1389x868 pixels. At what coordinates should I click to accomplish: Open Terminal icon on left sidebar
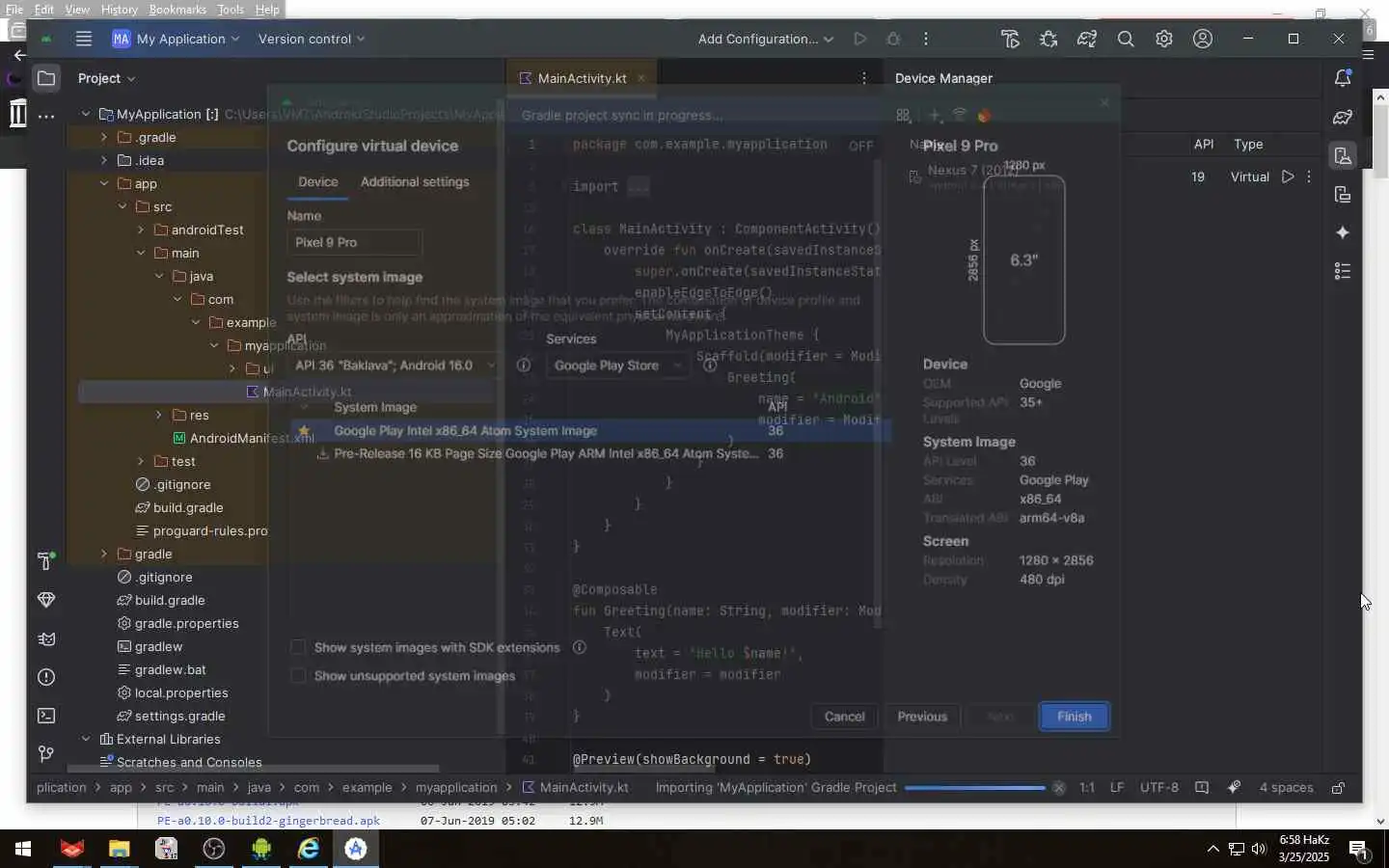point(46,716)
